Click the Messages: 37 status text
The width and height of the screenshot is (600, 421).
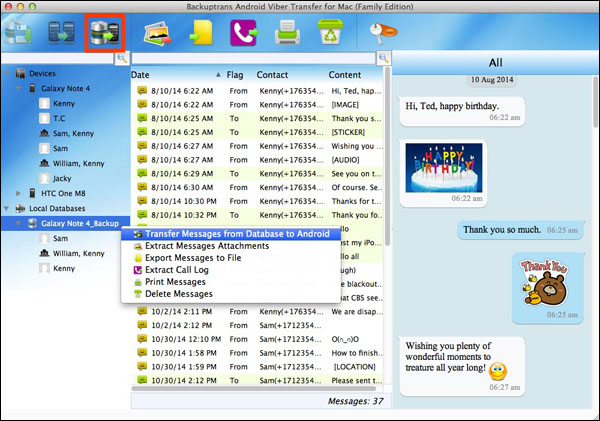pyautogui.click(x=355, y=401)
